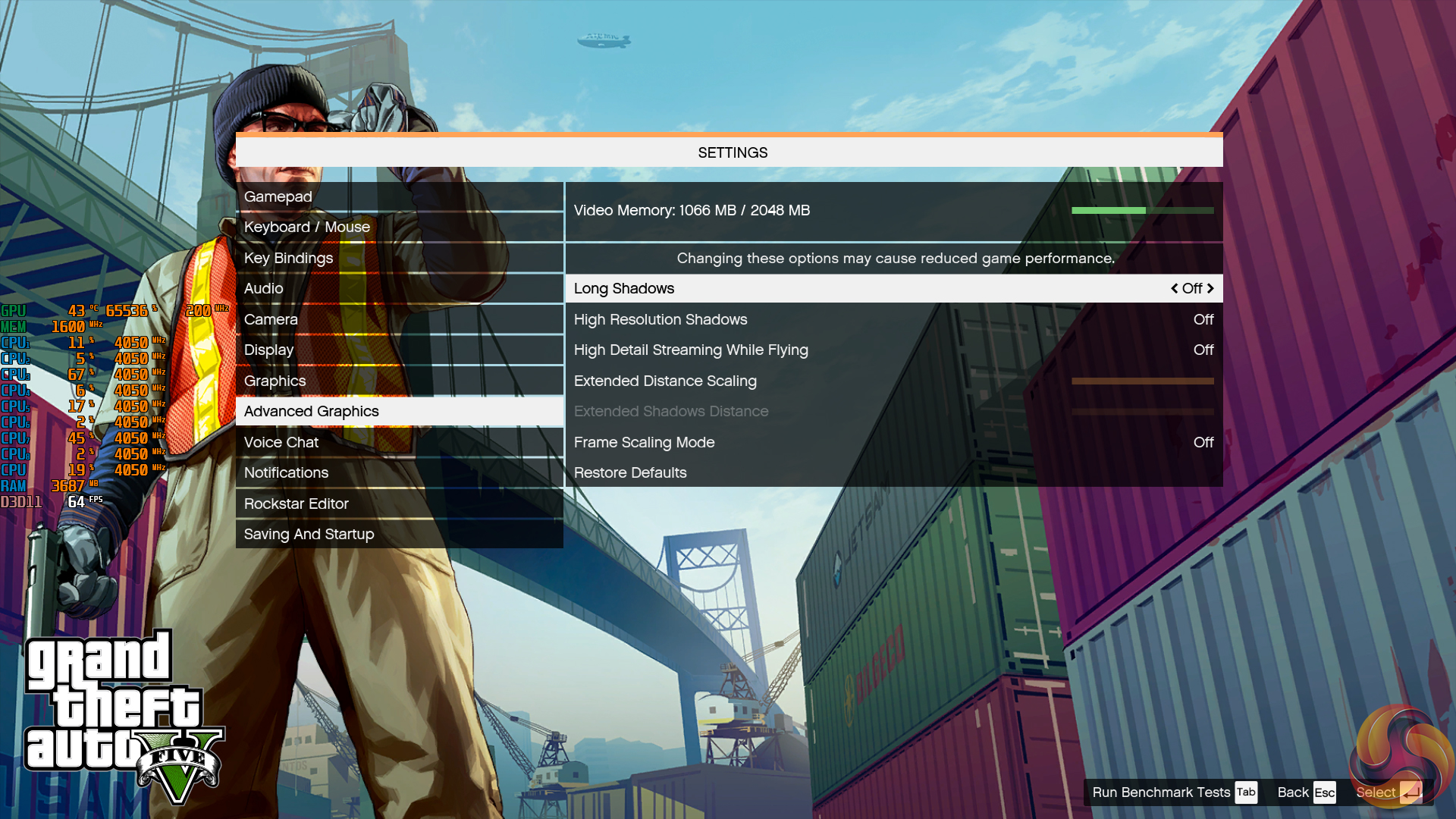This screenshot has height=819, width=1456.
Task: Click Restore Defaults option
Action: (x=629, y=472)
